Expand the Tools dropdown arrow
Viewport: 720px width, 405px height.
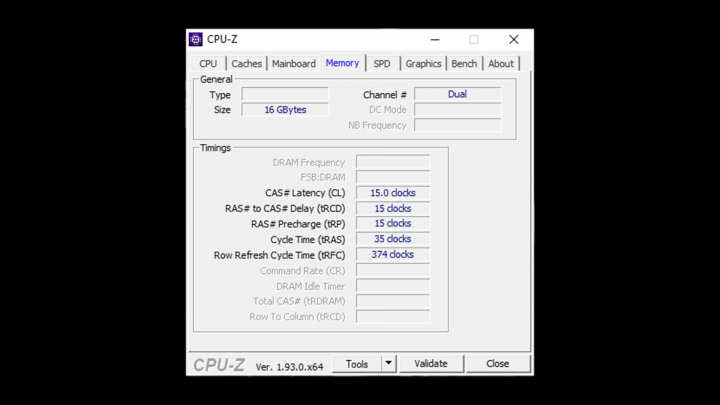(388, 364)
